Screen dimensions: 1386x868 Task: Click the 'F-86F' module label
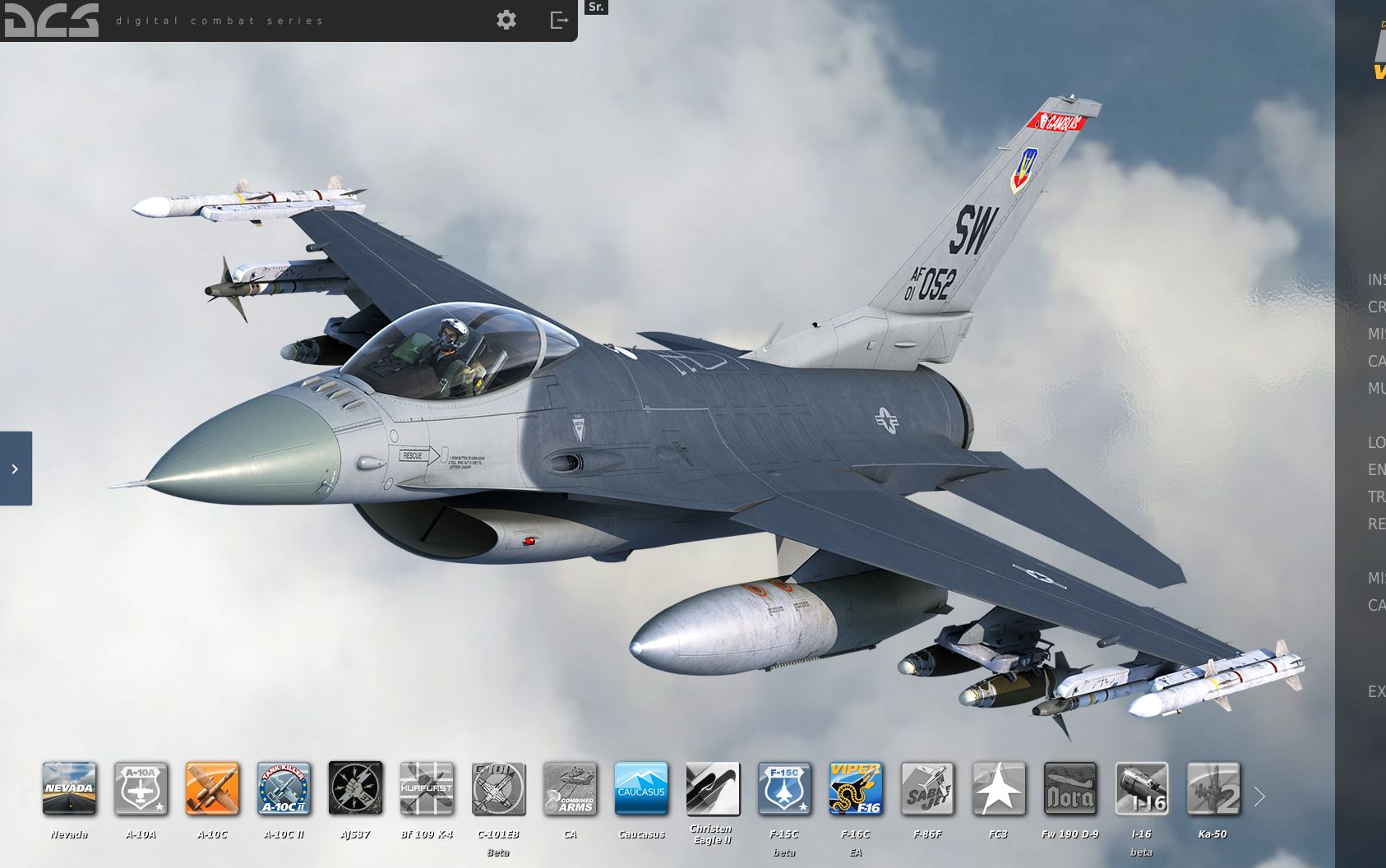(x=927, y=834)
